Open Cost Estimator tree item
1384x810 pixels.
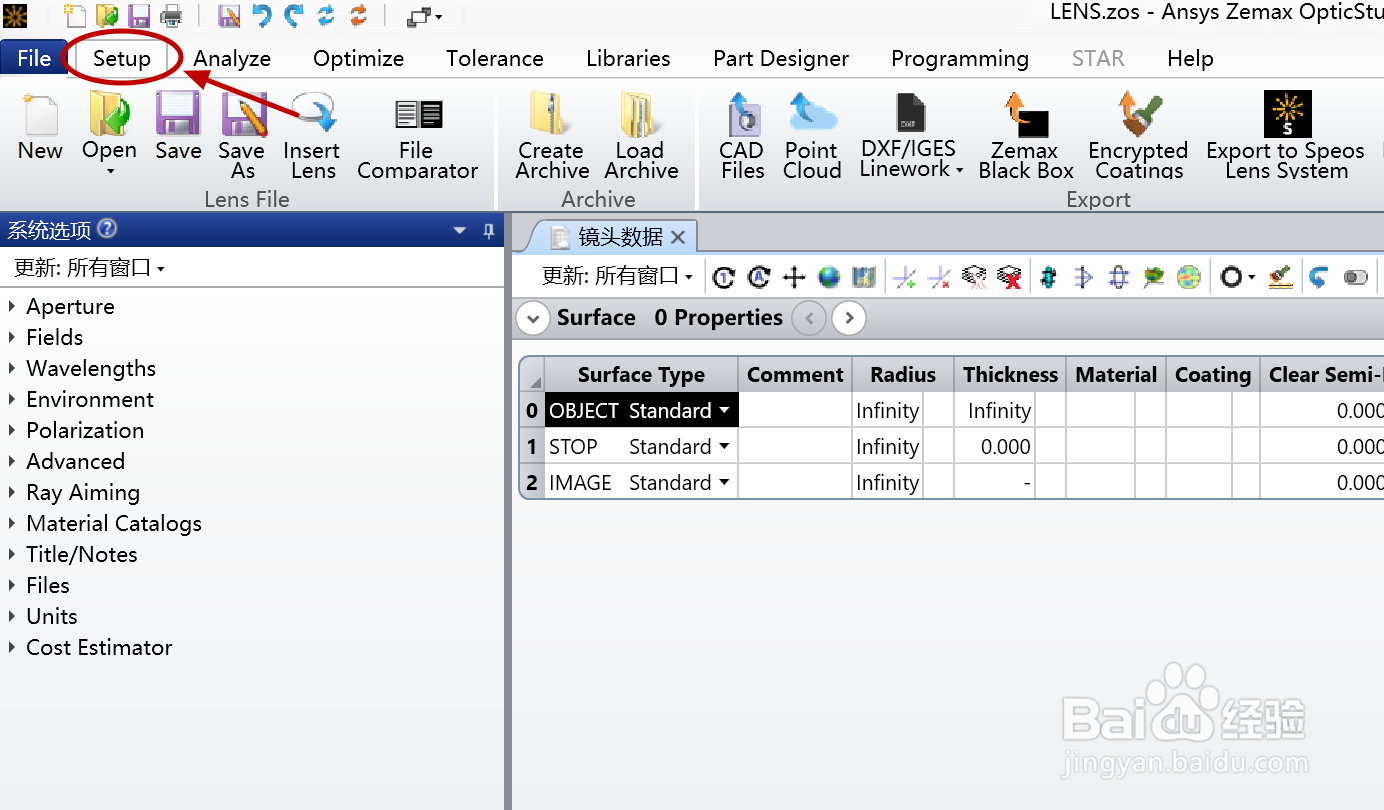click(98, 647)
